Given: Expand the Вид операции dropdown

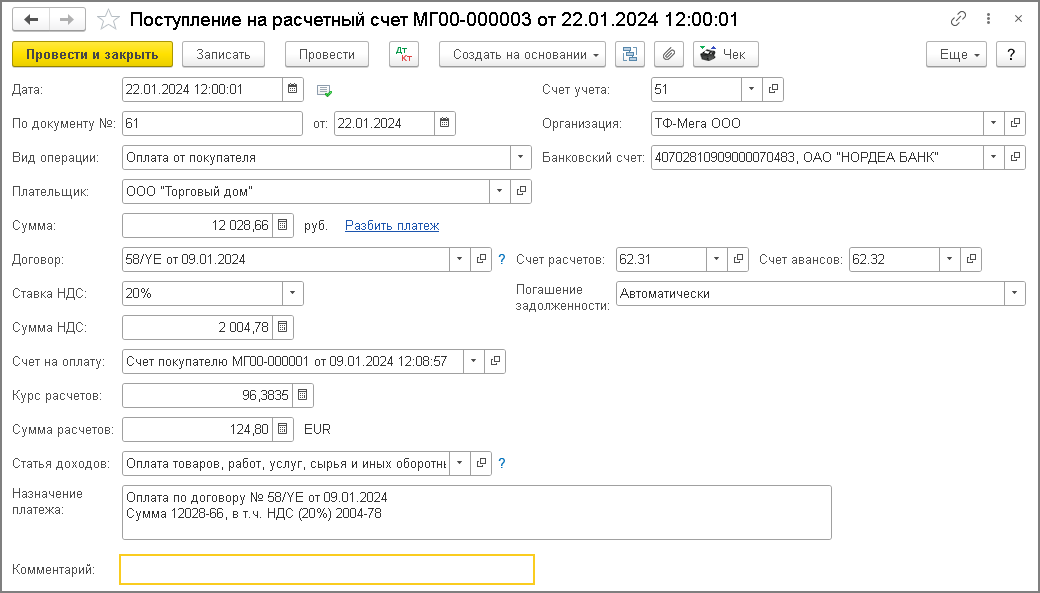Looking at the screenshot, I should point(521,157).
